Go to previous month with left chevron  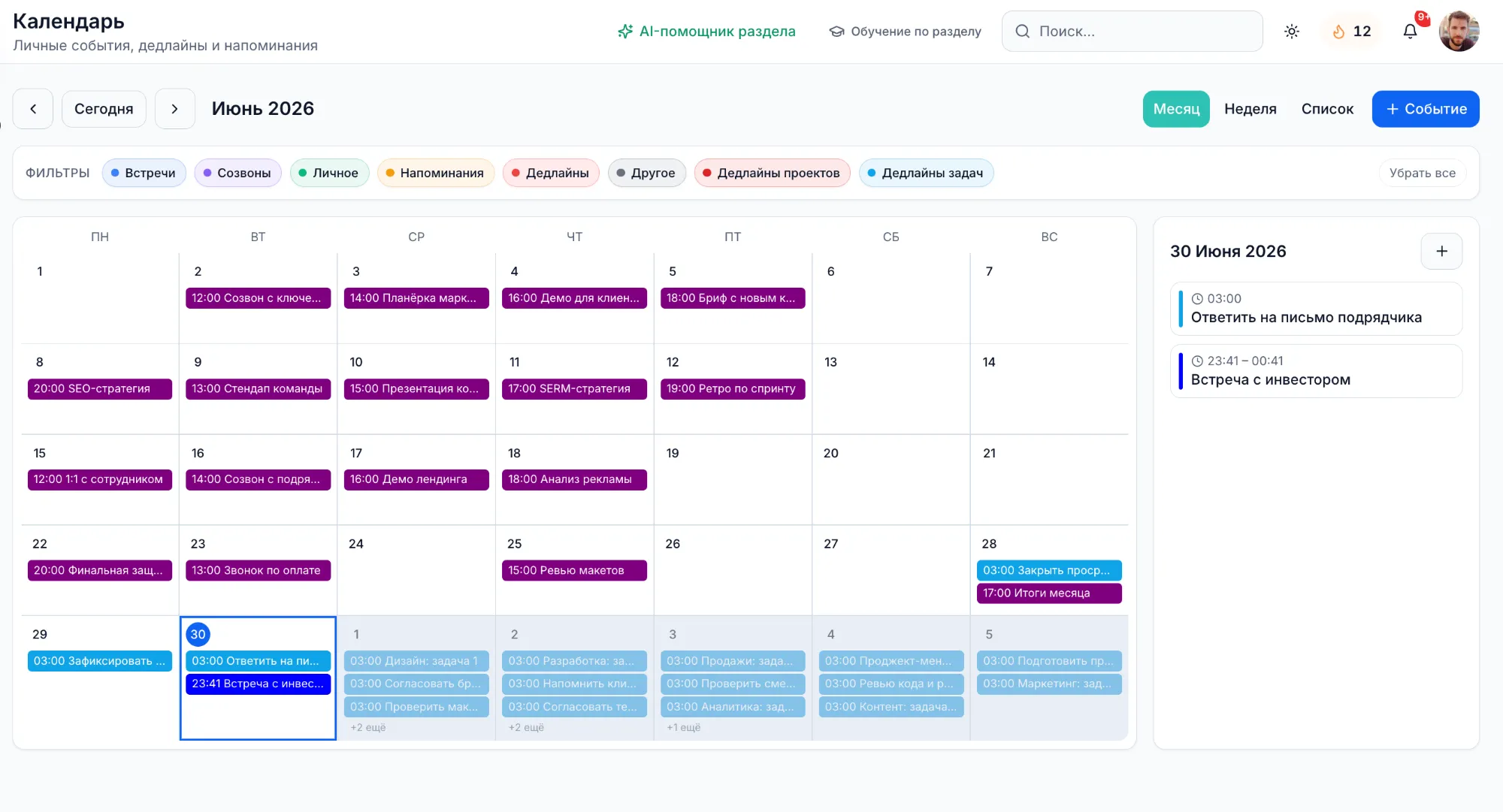coord(33,109)
